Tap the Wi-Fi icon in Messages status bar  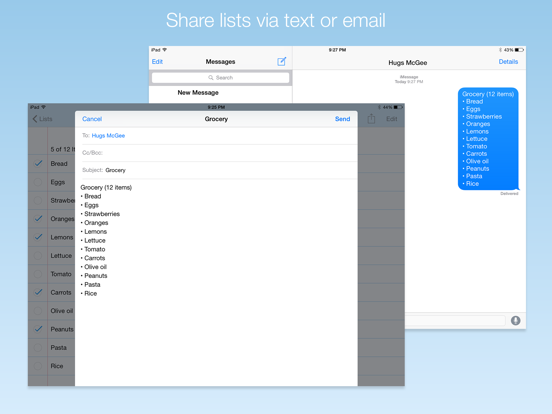click(x=164, y=50)
